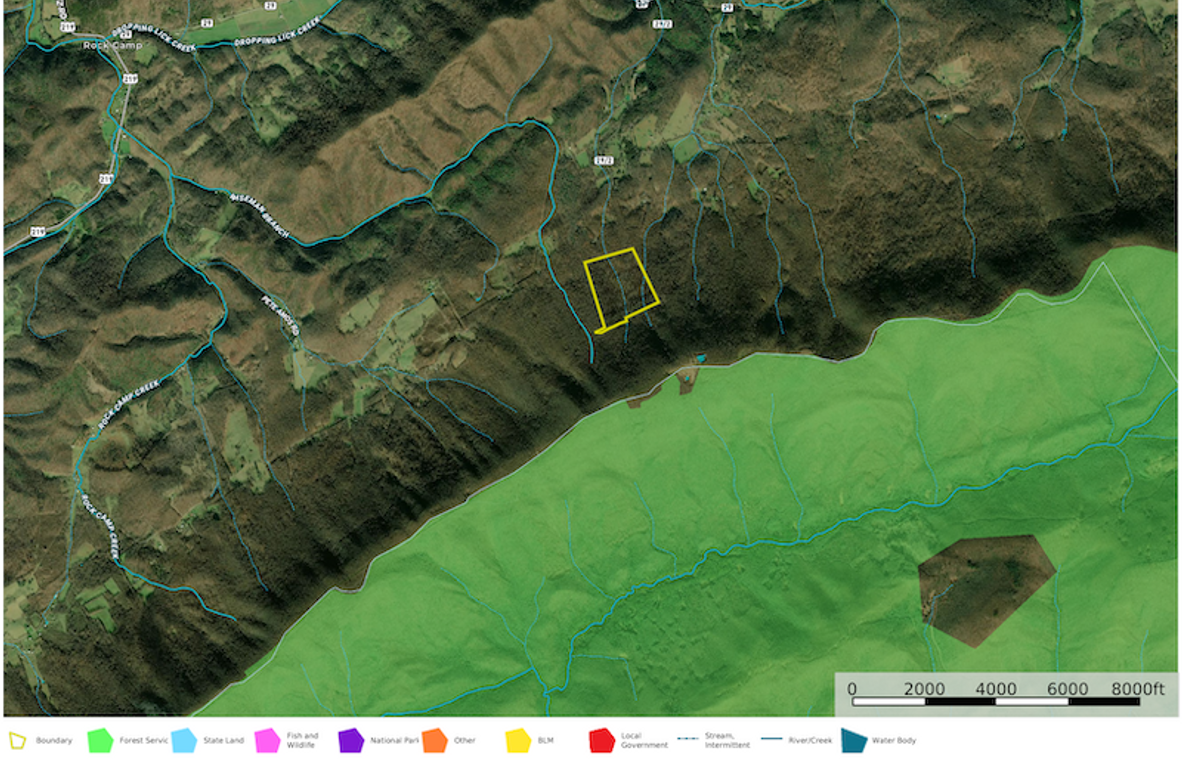Click the River/Creek line legend symbol
This screenshot has height=772, width=1182.
[x=770, y=741]
